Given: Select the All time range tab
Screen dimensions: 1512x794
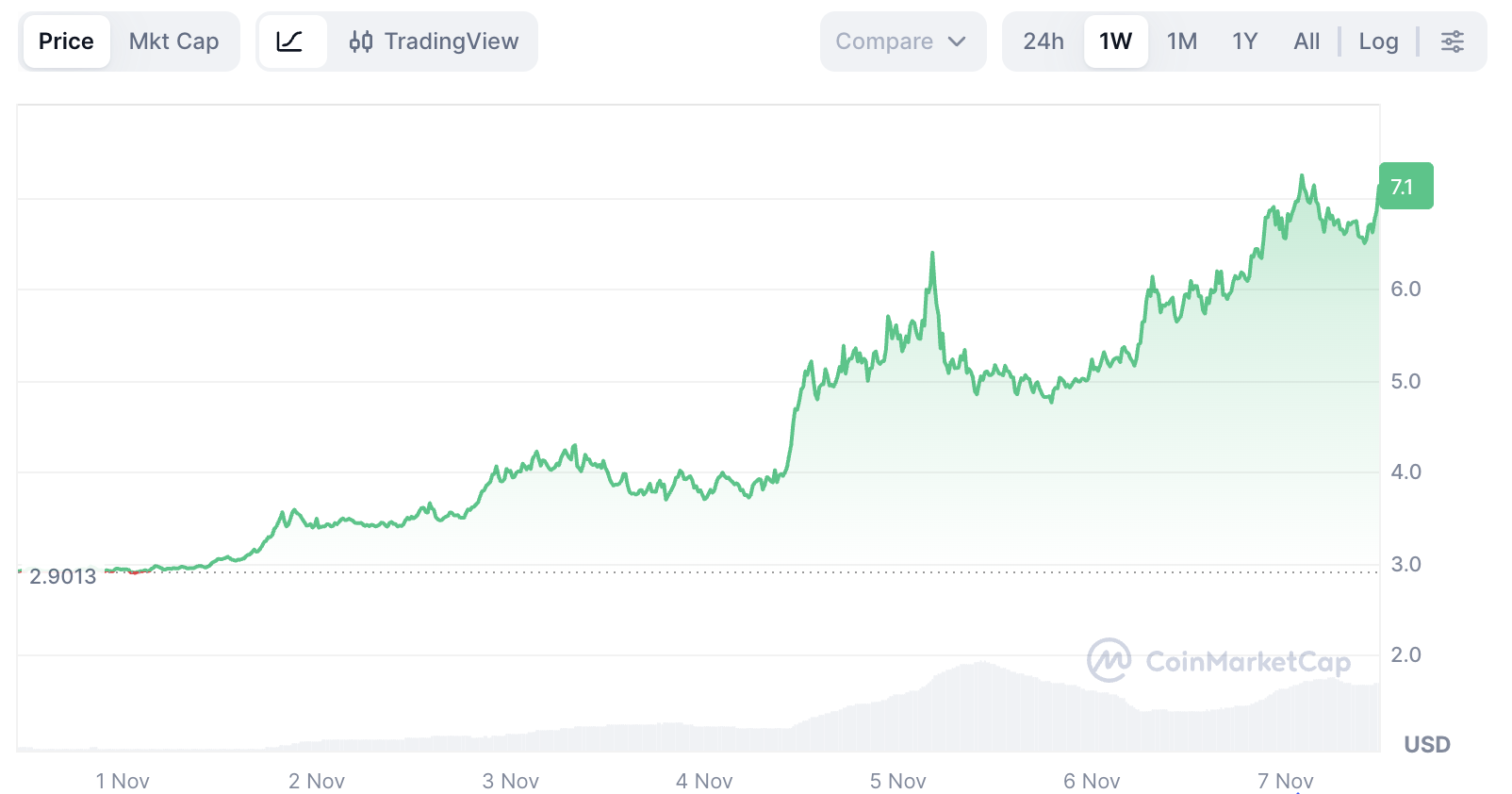Looking at the screenshot, I should point(1307,41).
